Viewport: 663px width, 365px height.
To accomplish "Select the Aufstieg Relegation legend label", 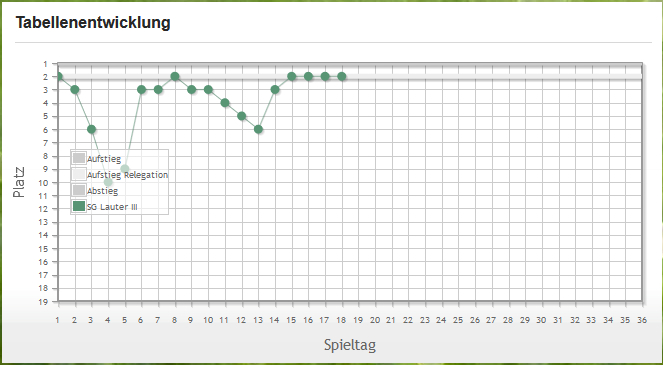I will click(x=127, y=175).
